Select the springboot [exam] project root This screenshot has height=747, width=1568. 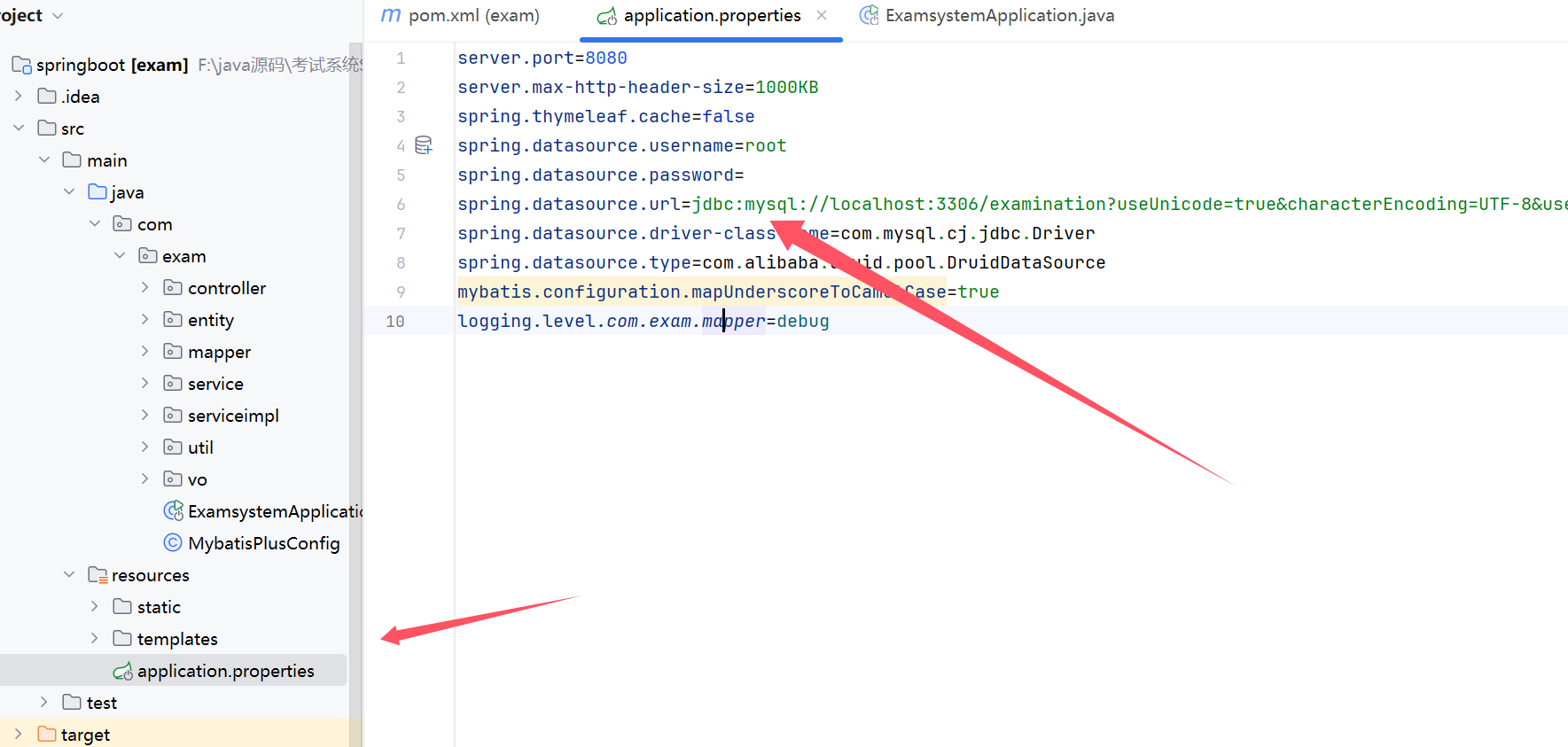point(112,65)
